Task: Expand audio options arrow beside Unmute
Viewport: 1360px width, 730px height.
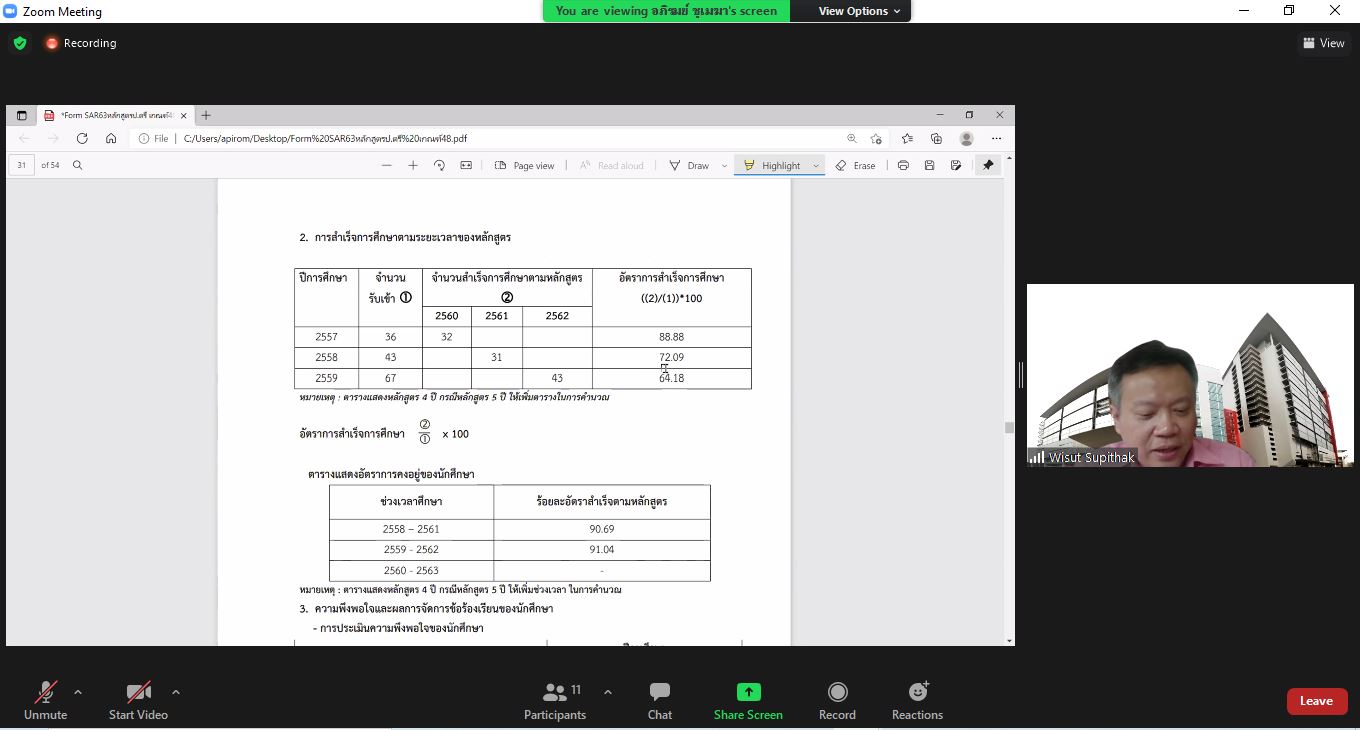Action: point(78,692)
